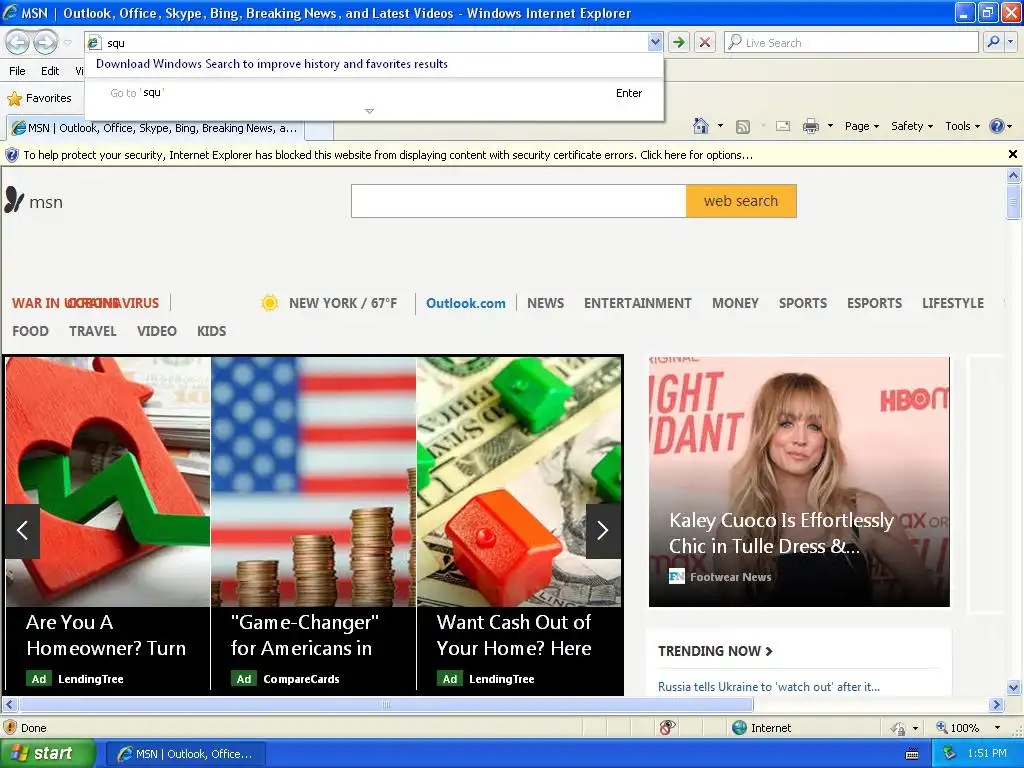Click the yellow web search button
This screenshot has height=768, width=1024.
(741, 200)
